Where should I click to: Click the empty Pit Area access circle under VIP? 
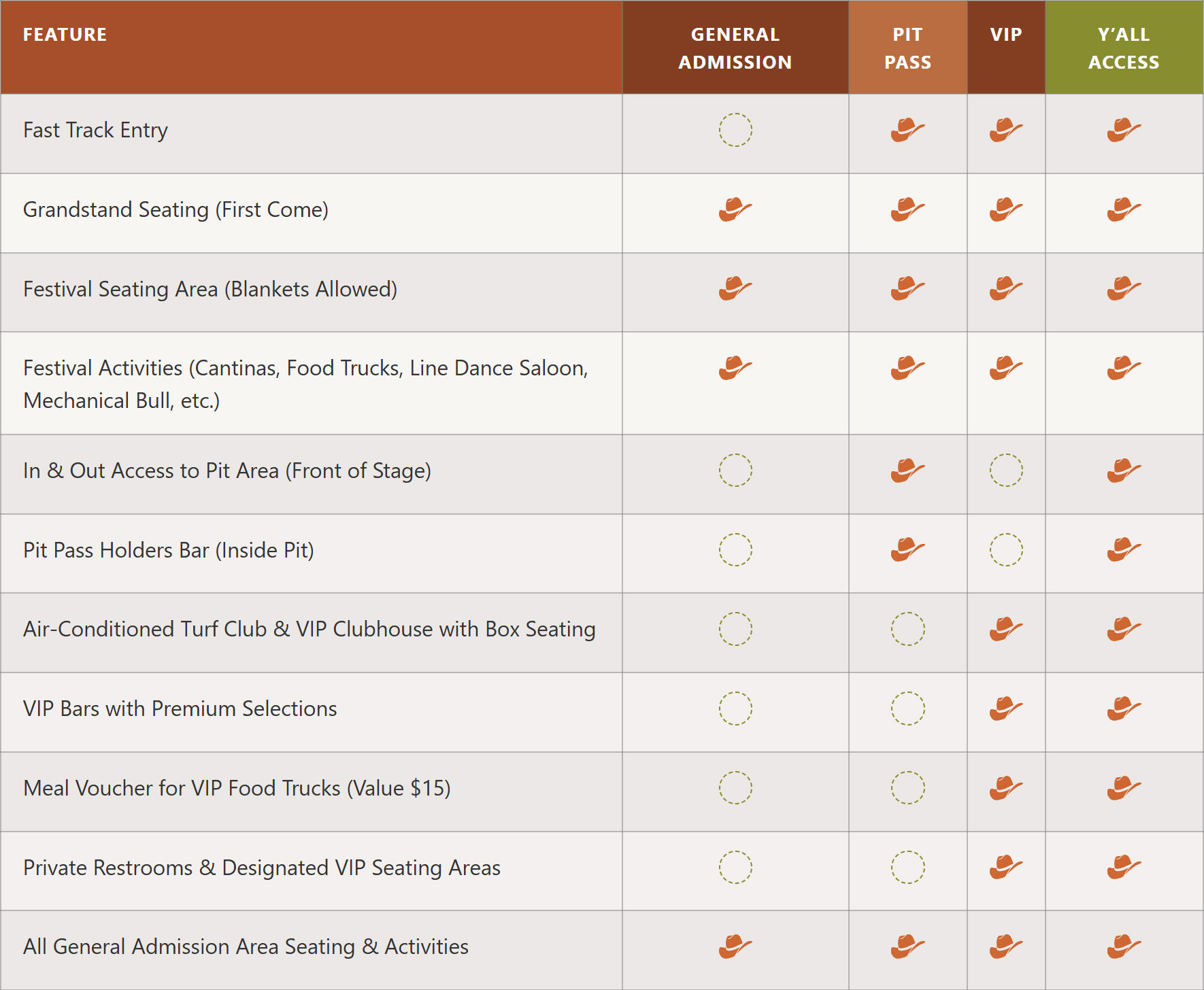tap(1006, 471)
